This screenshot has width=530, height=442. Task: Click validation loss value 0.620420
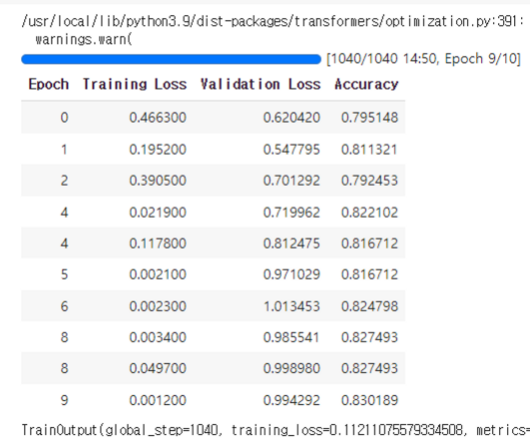point(292,118)
